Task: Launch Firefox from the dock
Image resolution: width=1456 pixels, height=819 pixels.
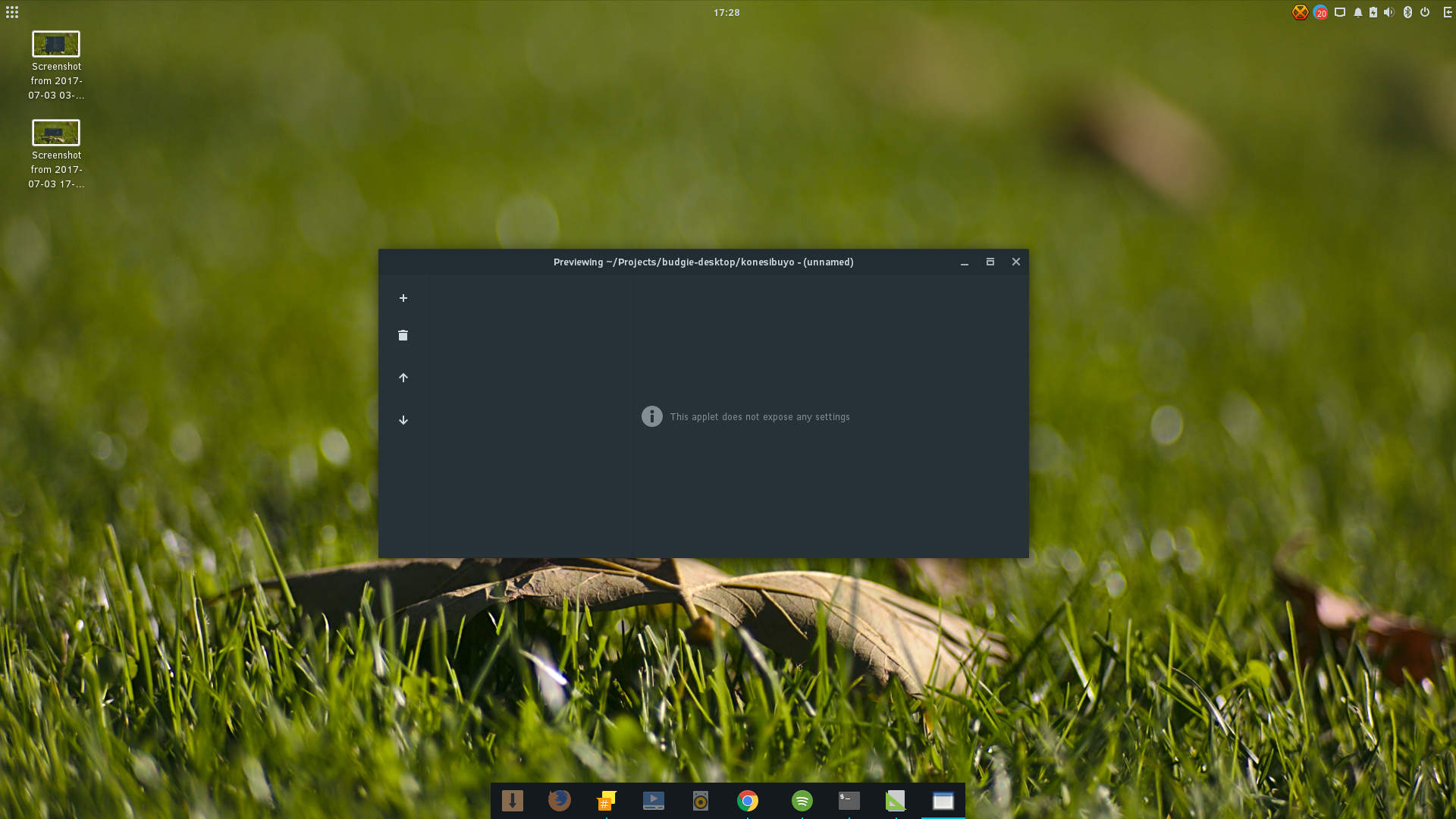Action: [x=560, y=801]
